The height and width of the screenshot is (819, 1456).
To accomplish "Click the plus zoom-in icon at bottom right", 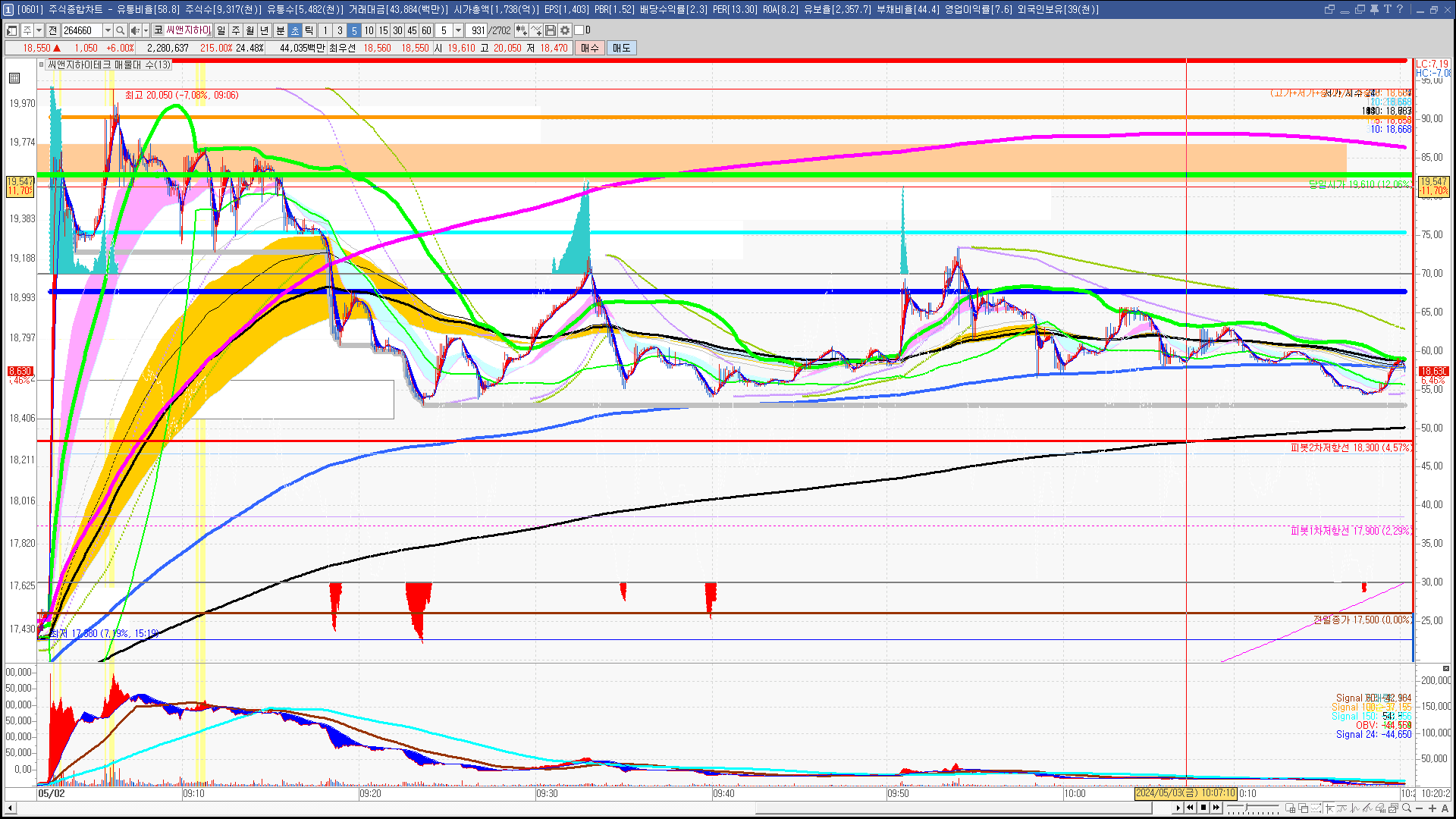I will point(1432,808).
